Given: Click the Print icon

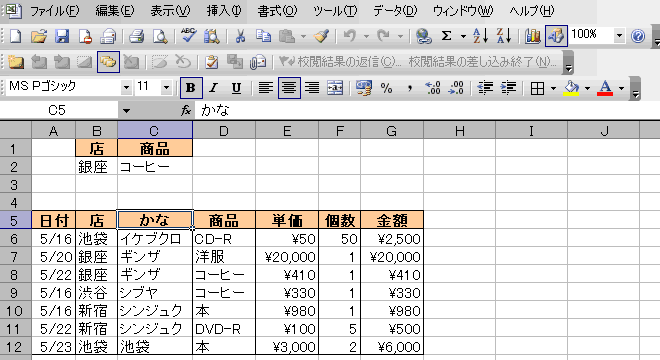Looking at the screenshot, I should point(137,36).
